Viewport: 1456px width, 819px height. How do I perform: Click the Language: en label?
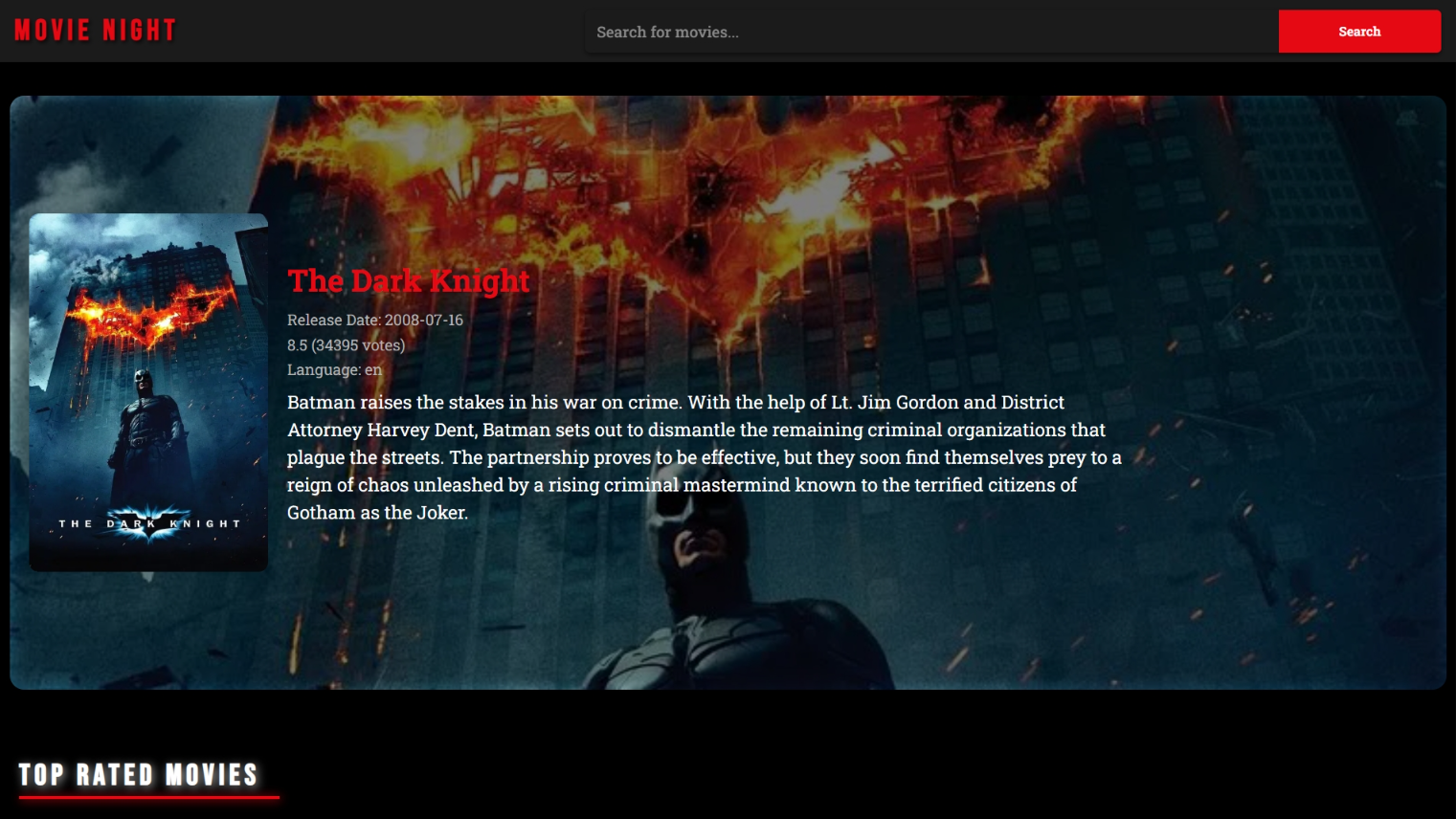click(334, 369)
